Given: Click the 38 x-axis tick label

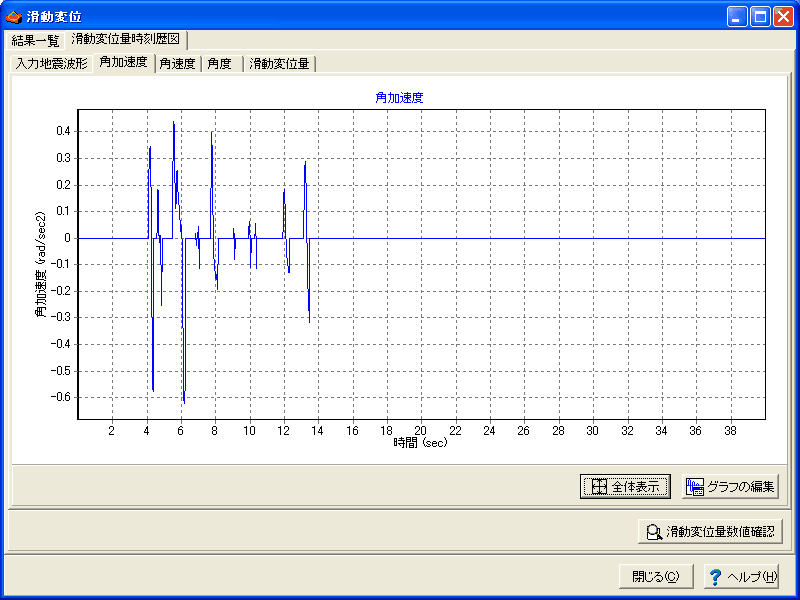Looking at the screenshot, I should [730, 431].
